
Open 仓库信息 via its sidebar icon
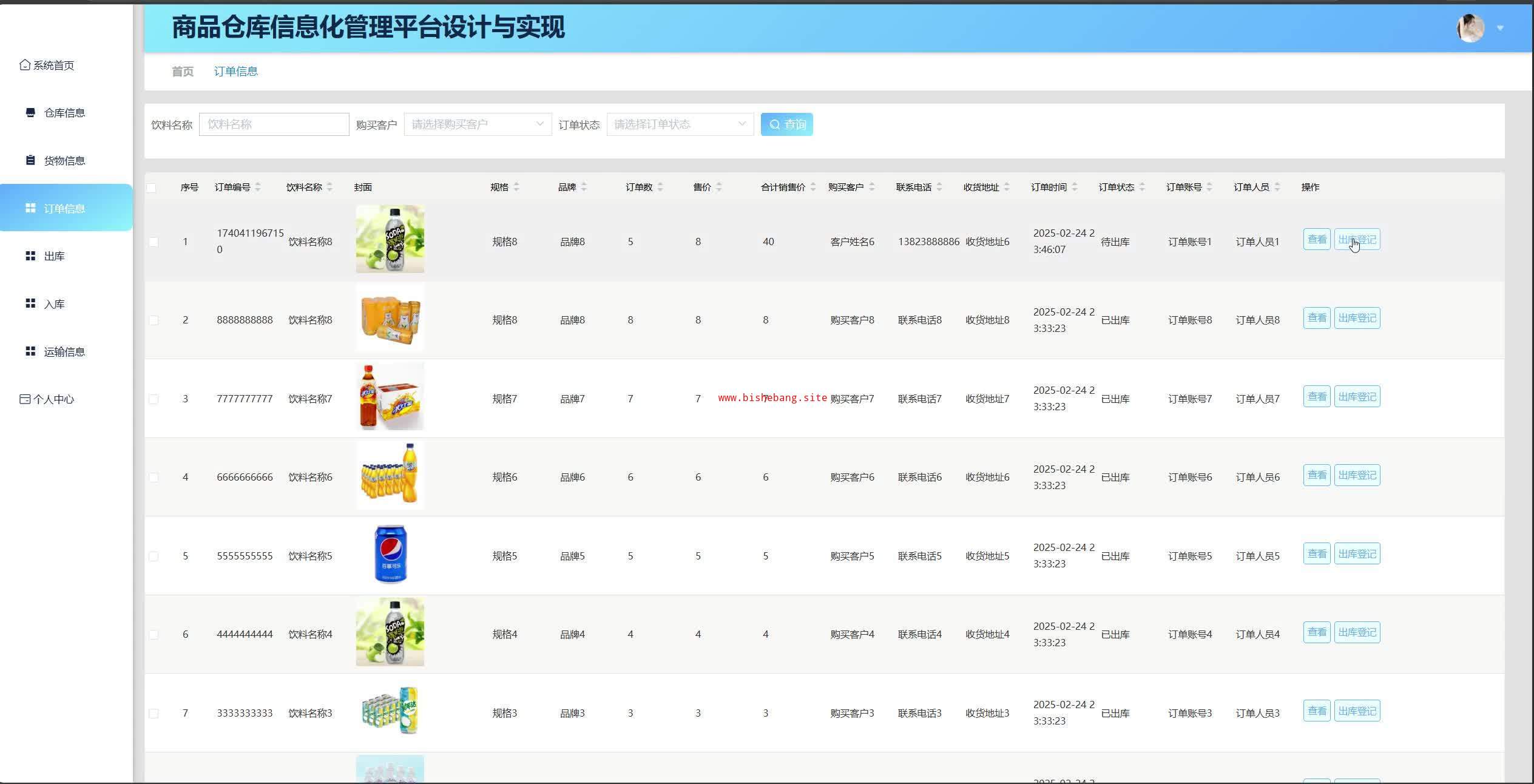pyautogui.click(x=30, y=112)
